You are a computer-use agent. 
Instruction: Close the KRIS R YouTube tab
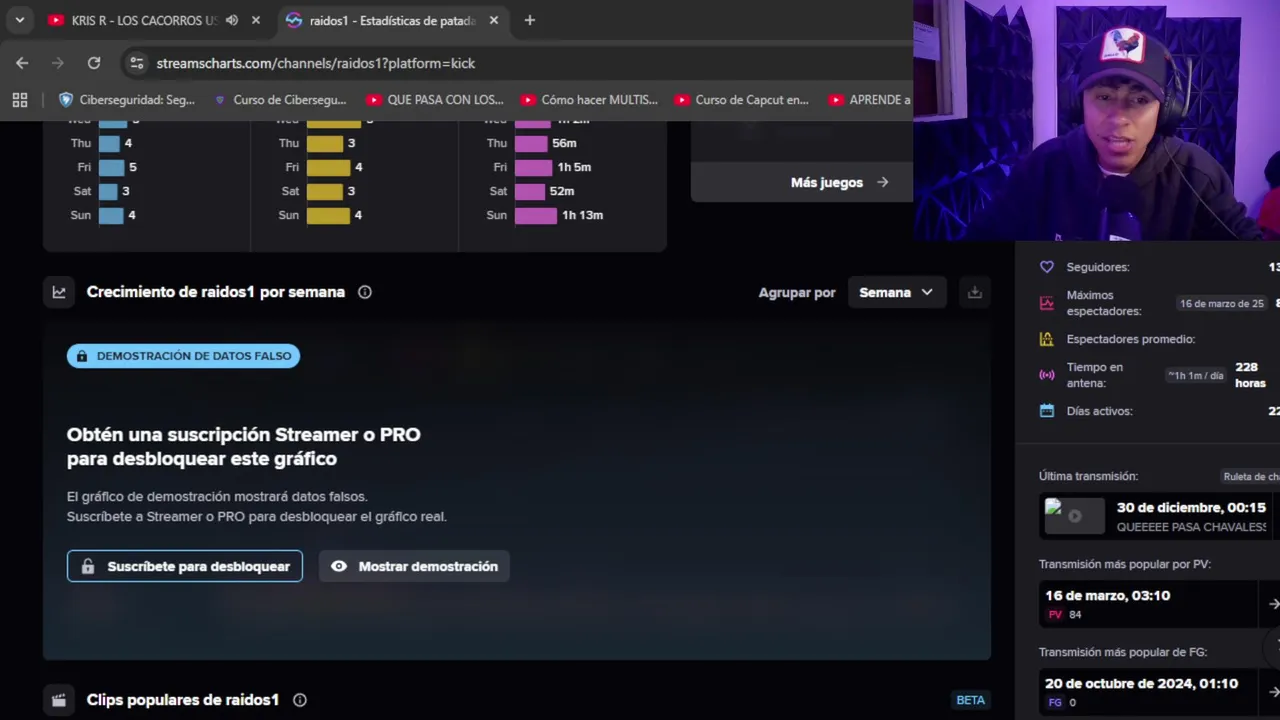pos(256,20)
